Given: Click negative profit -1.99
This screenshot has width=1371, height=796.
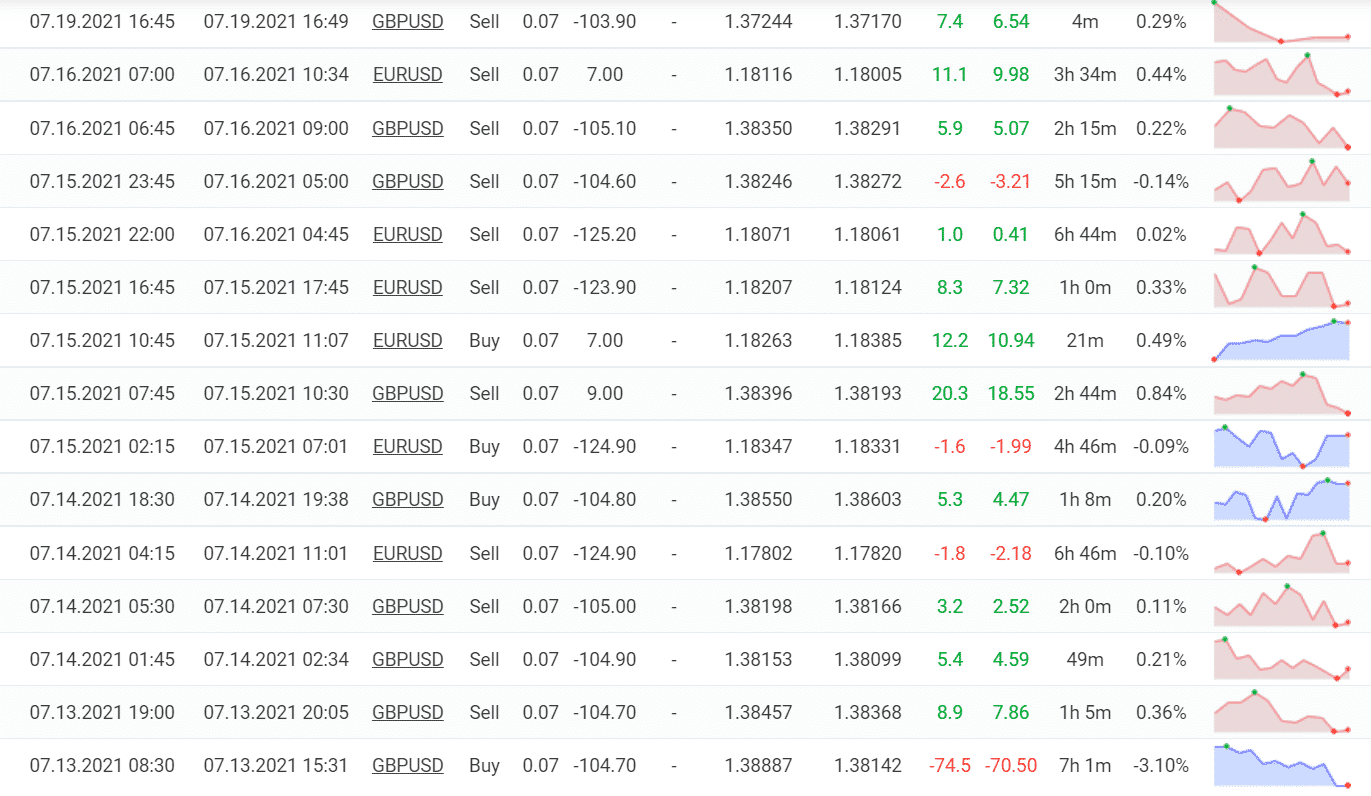Looking at the screenshot, I should point(1010,446).
